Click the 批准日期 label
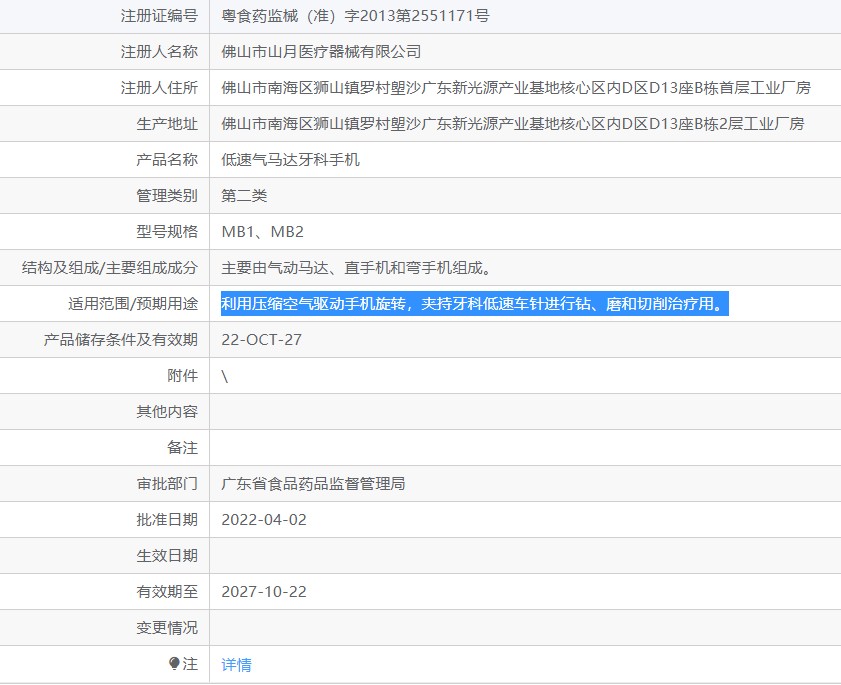Viewport: 841px width, 685px height. (x=167, y=520)
